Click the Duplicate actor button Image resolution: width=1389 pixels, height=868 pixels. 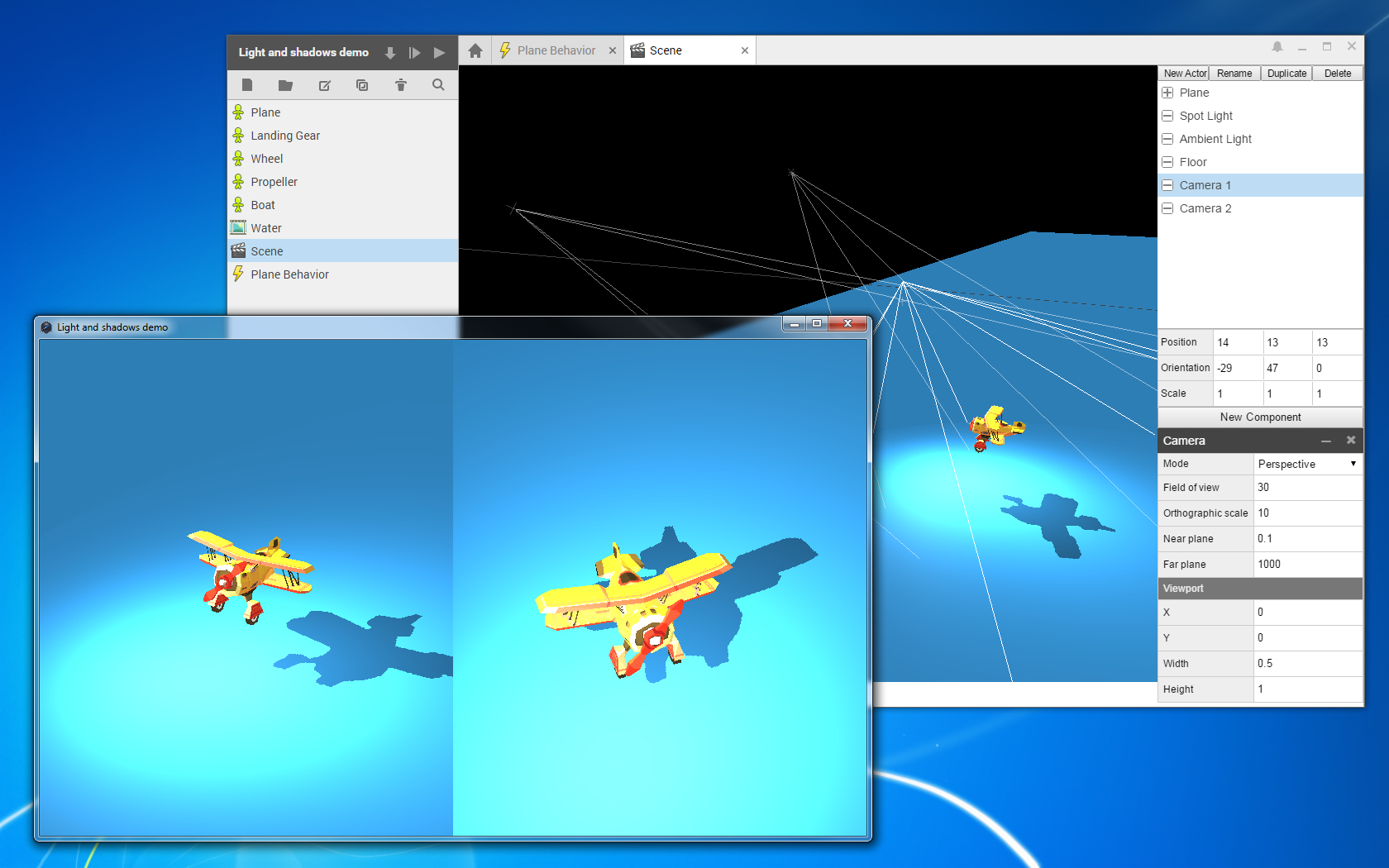(1286, 74)
